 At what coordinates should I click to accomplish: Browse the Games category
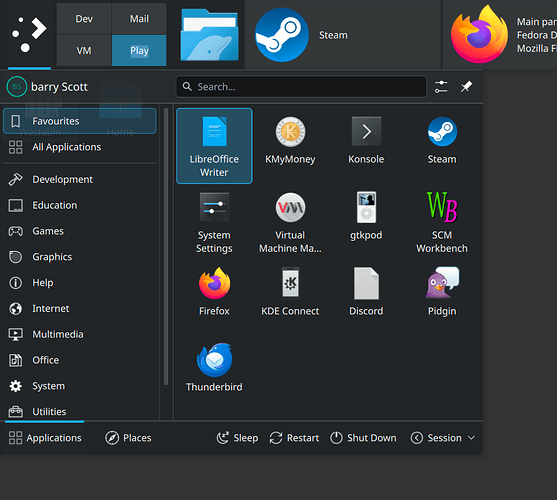[x=80, y=231]
